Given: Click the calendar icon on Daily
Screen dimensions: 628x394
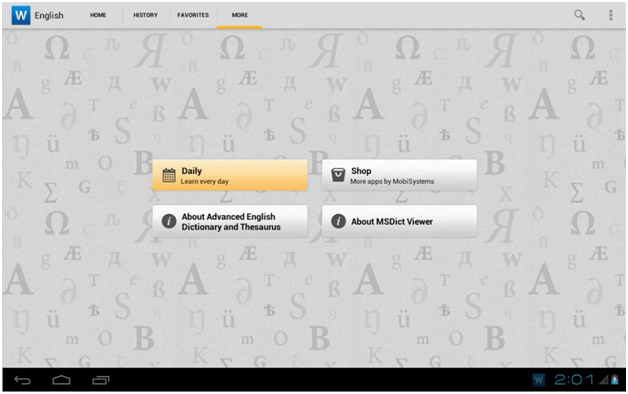Looking at the screenshot, I should (169, 175).
